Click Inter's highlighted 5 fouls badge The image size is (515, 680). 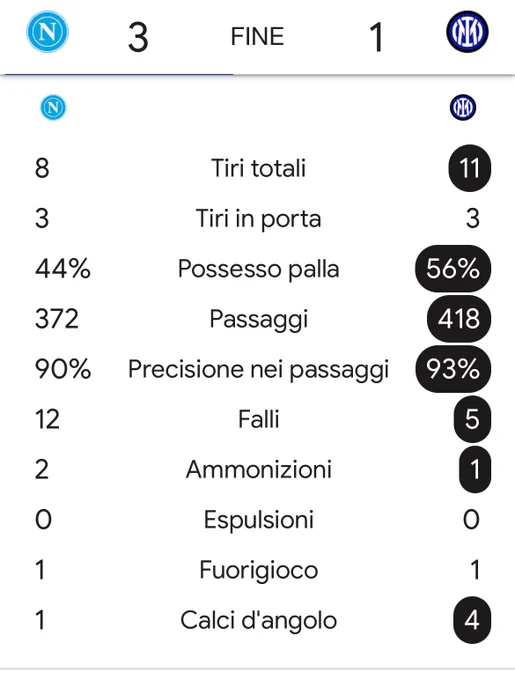473,419
